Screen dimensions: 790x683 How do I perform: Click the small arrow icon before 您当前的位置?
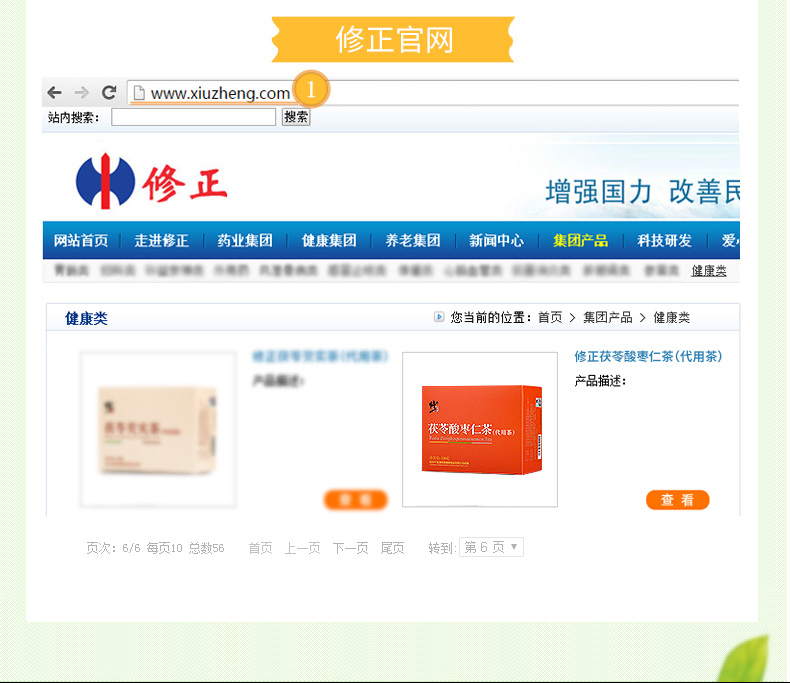tap(439, 317)
